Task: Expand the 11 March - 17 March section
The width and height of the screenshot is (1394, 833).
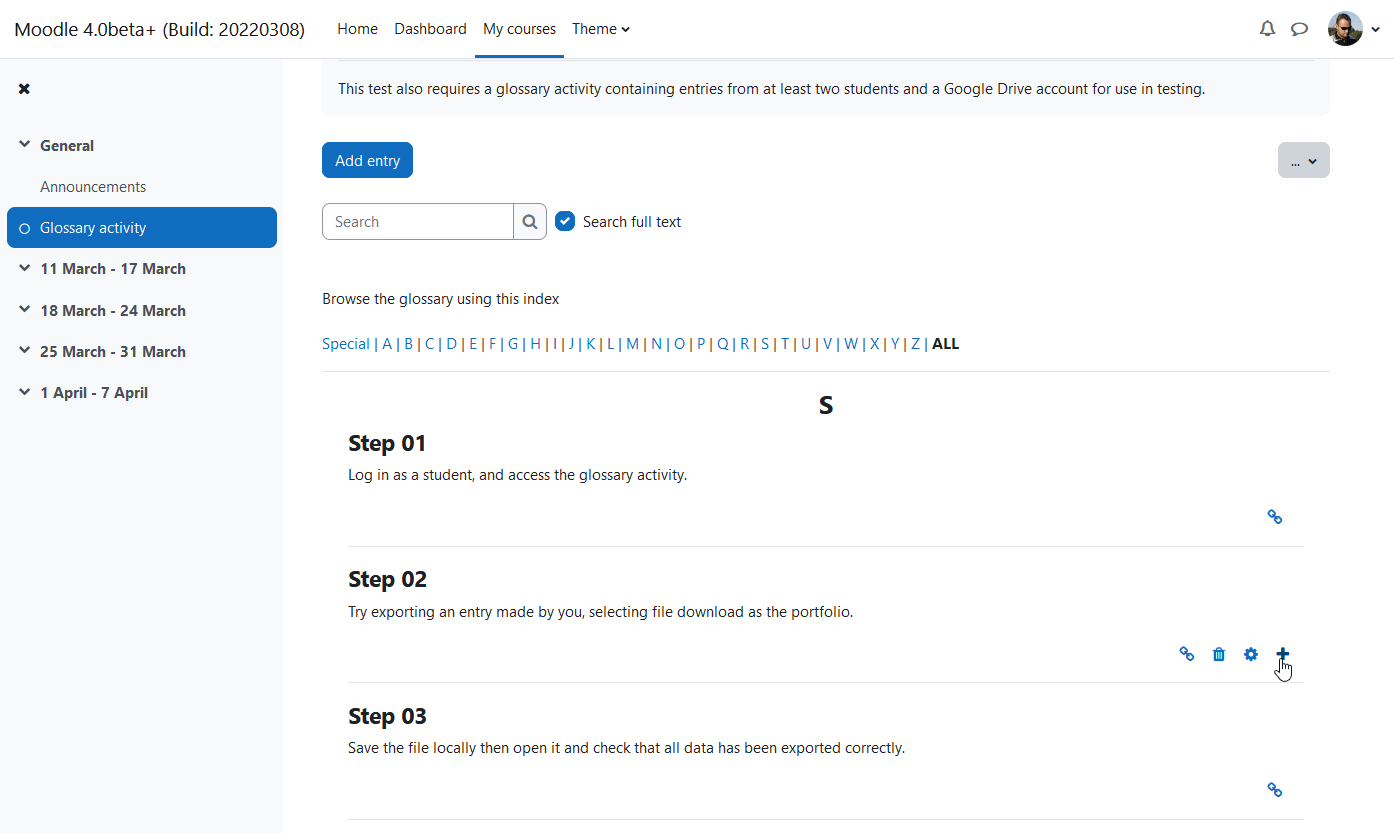Action: click(x=24, y=269)
